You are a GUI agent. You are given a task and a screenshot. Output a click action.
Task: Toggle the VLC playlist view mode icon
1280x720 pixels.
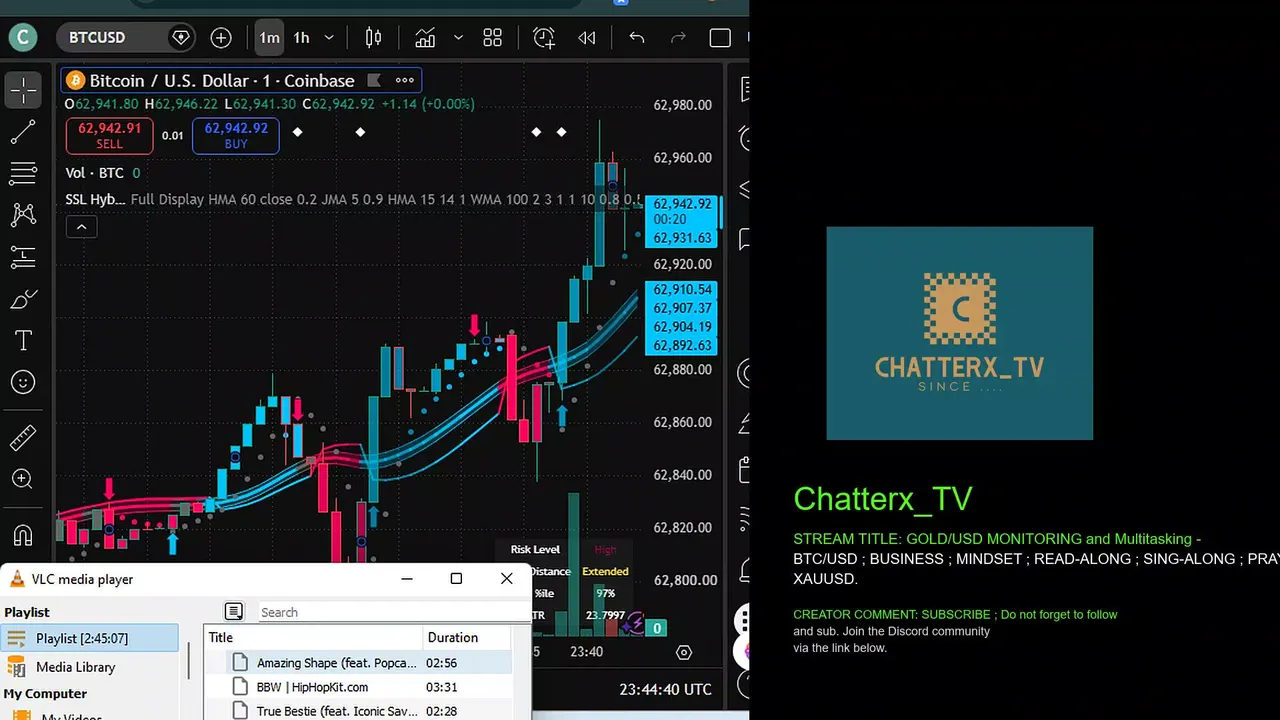[233, 611]
